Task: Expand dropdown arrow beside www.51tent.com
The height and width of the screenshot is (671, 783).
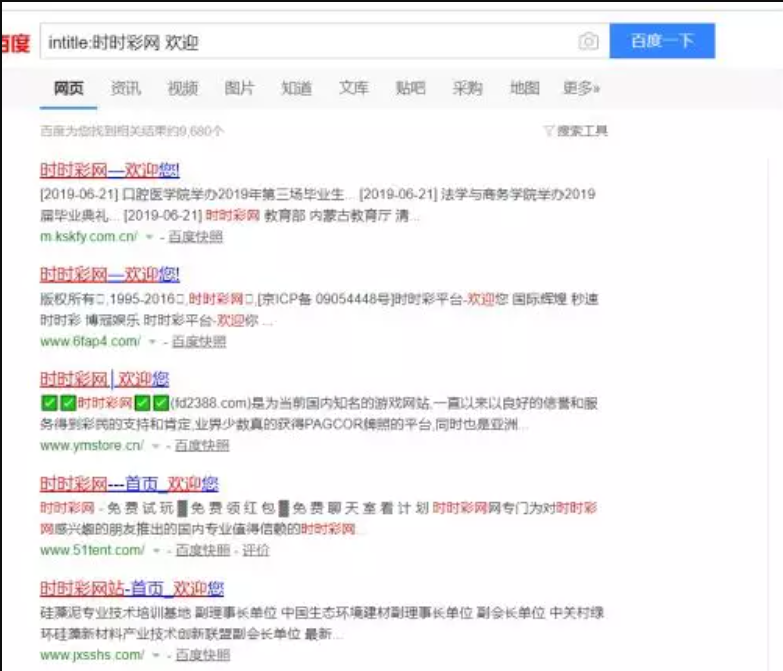Action: (156, 551)
